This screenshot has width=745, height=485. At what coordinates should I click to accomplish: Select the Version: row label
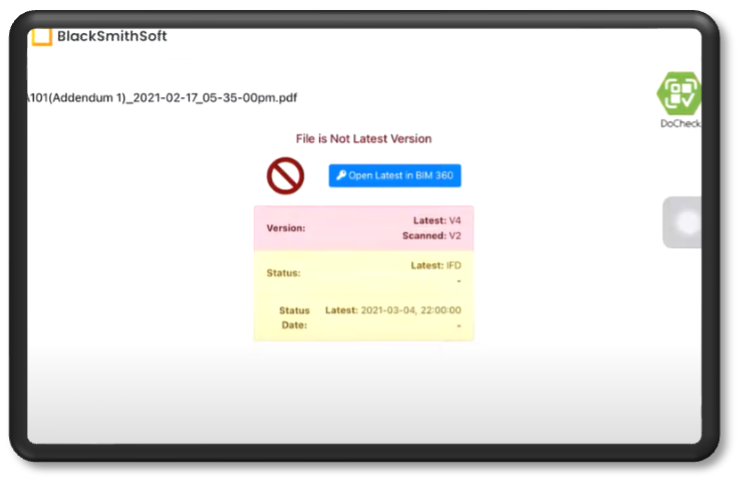[x=286, y=228]
